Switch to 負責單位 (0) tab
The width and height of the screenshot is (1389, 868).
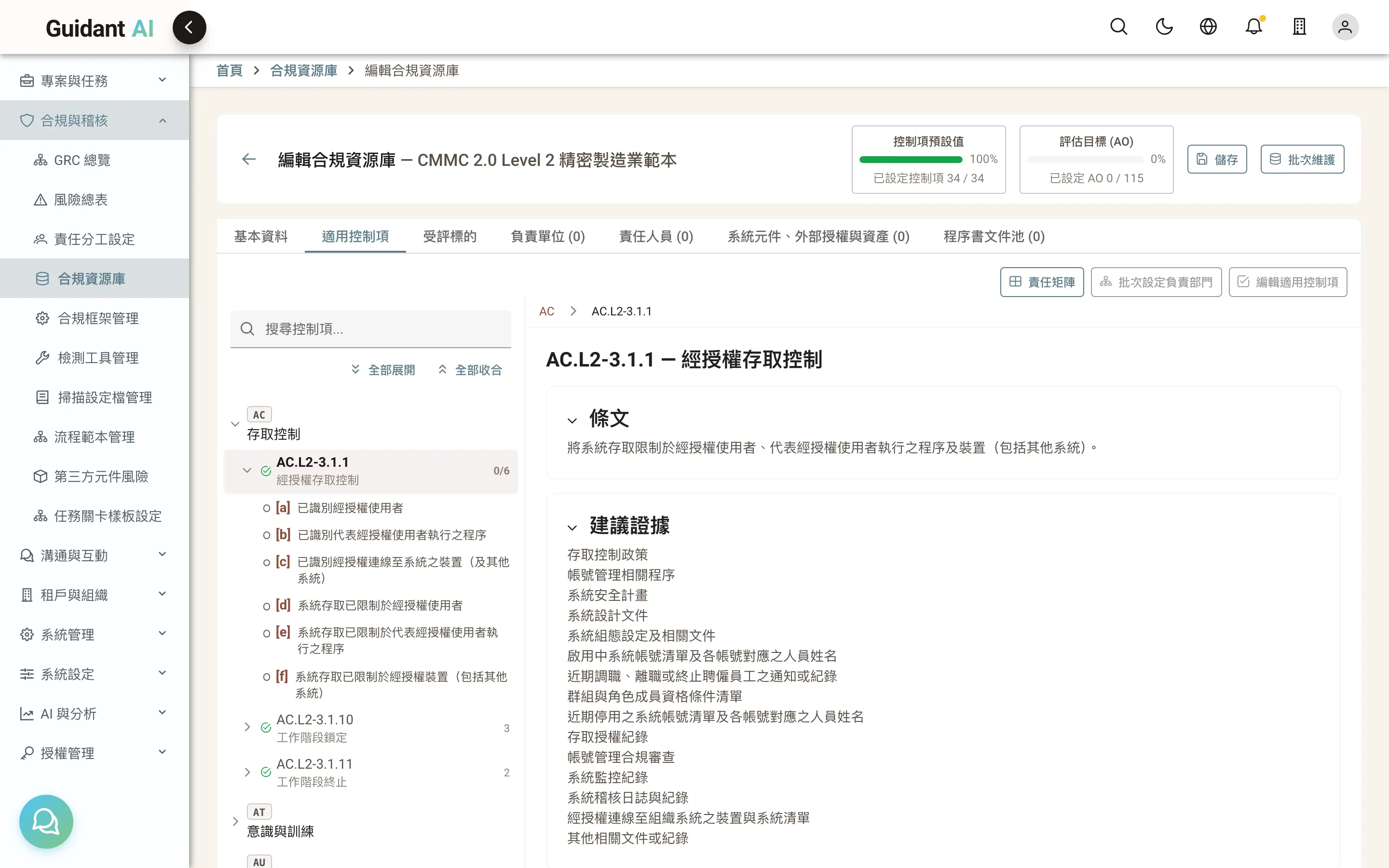(547, 236)
